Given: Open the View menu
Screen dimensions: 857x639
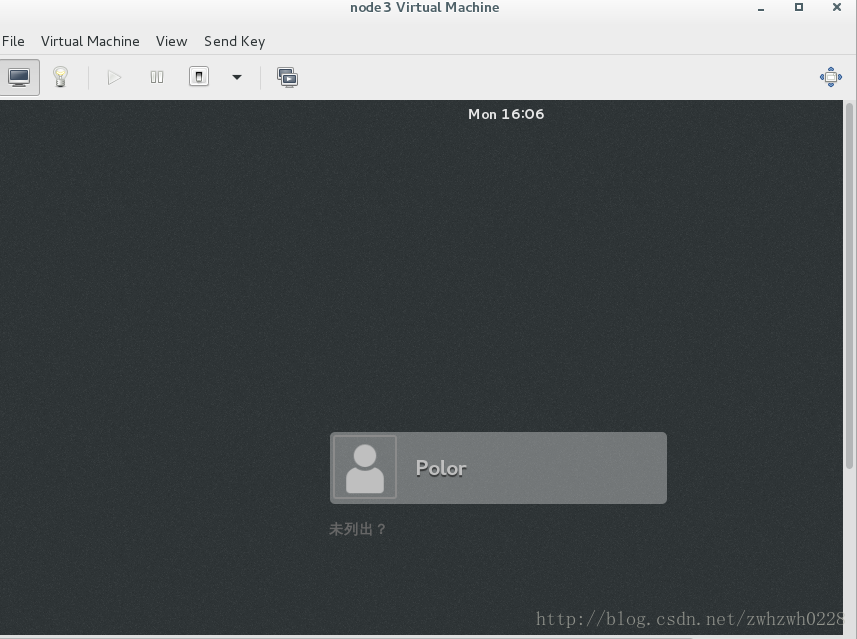Looking at the screenshot, I should 171,42.
